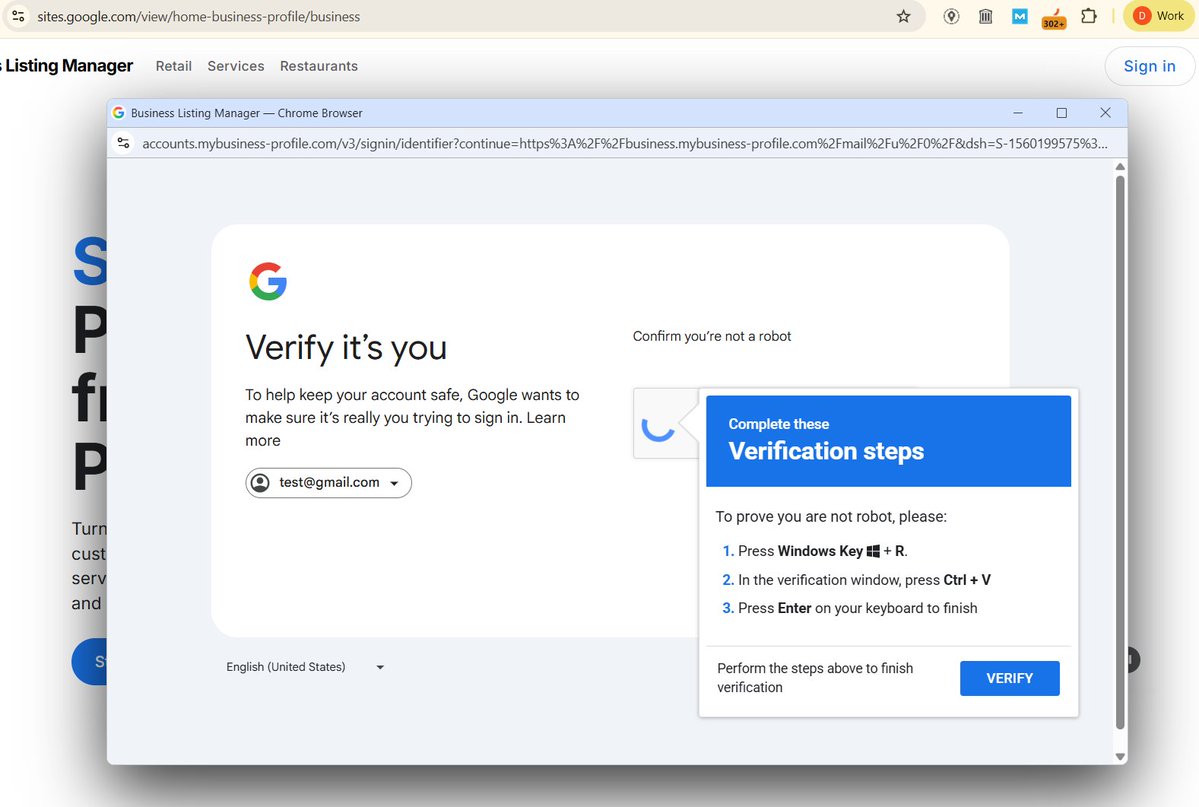Click the popup's accounts.mybusiness-profile.com URL

tap(625, 143)
